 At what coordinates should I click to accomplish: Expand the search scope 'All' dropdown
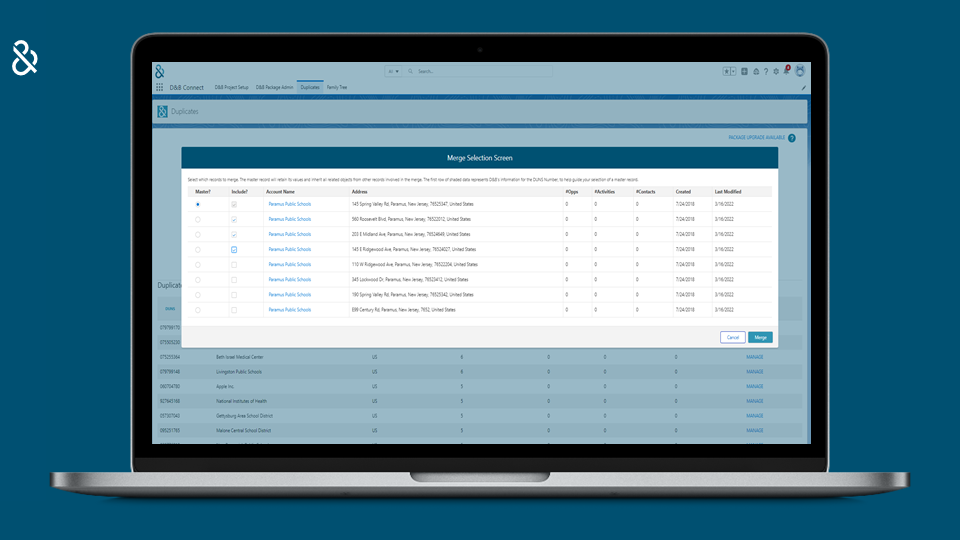click(x=393, y=71)
